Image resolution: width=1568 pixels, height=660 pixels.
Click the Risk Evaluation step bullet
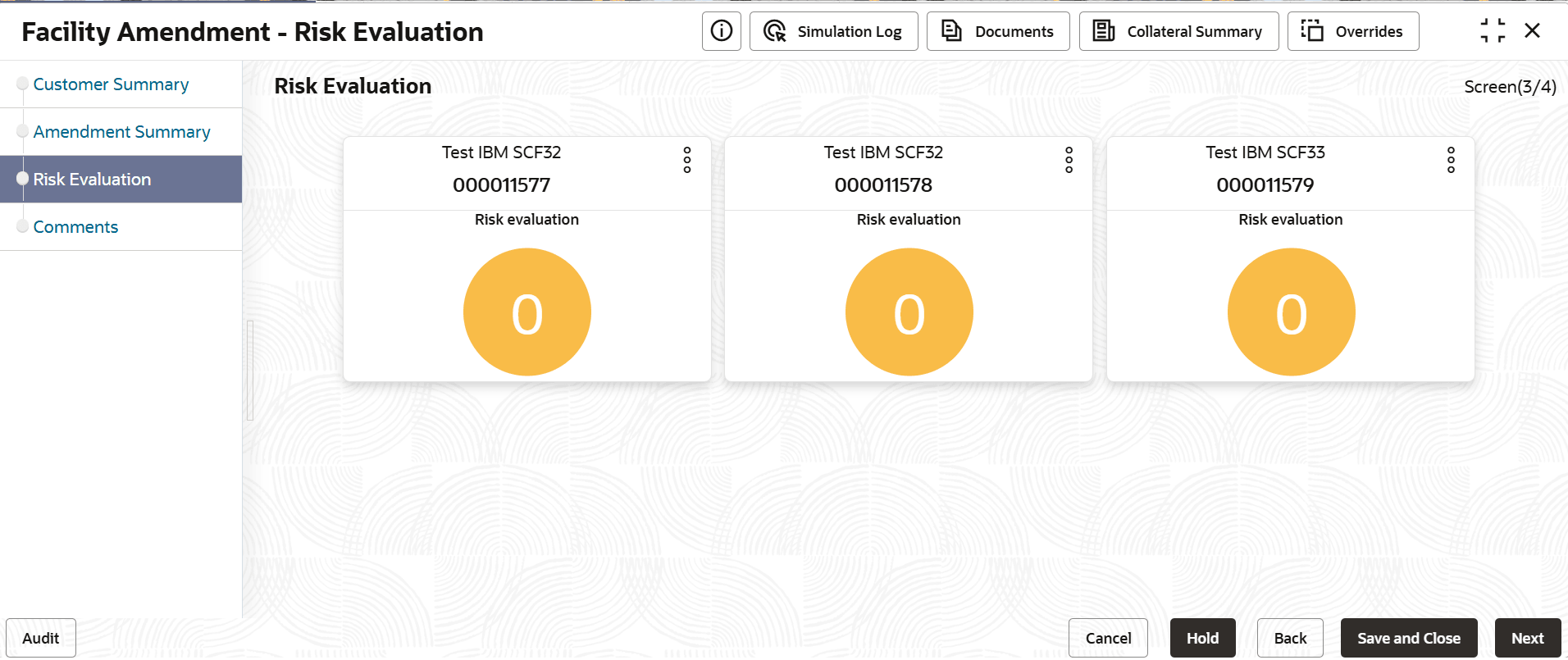pos(23,179)
